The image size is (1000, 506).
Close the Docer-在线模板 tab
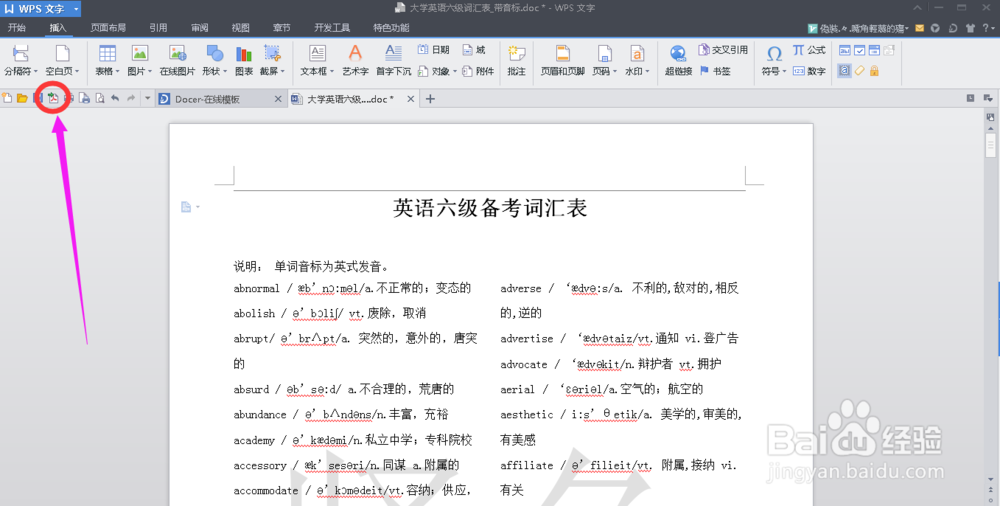click(277, 99)
